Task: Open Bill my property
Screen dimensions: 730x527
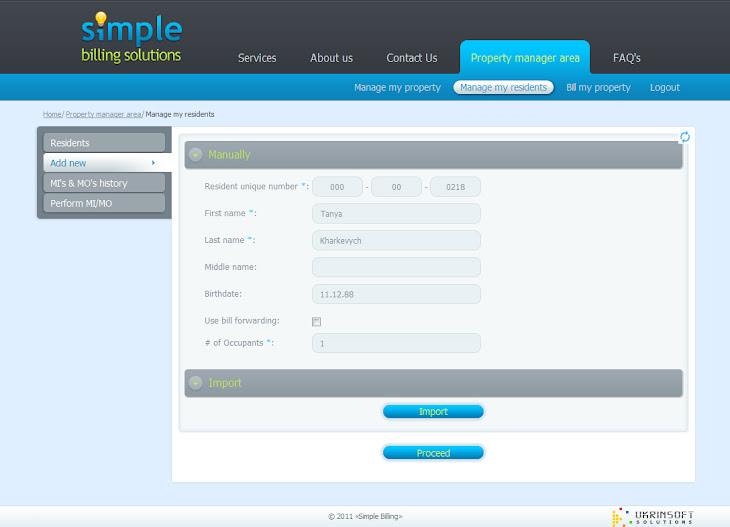Action: (598, 88)
